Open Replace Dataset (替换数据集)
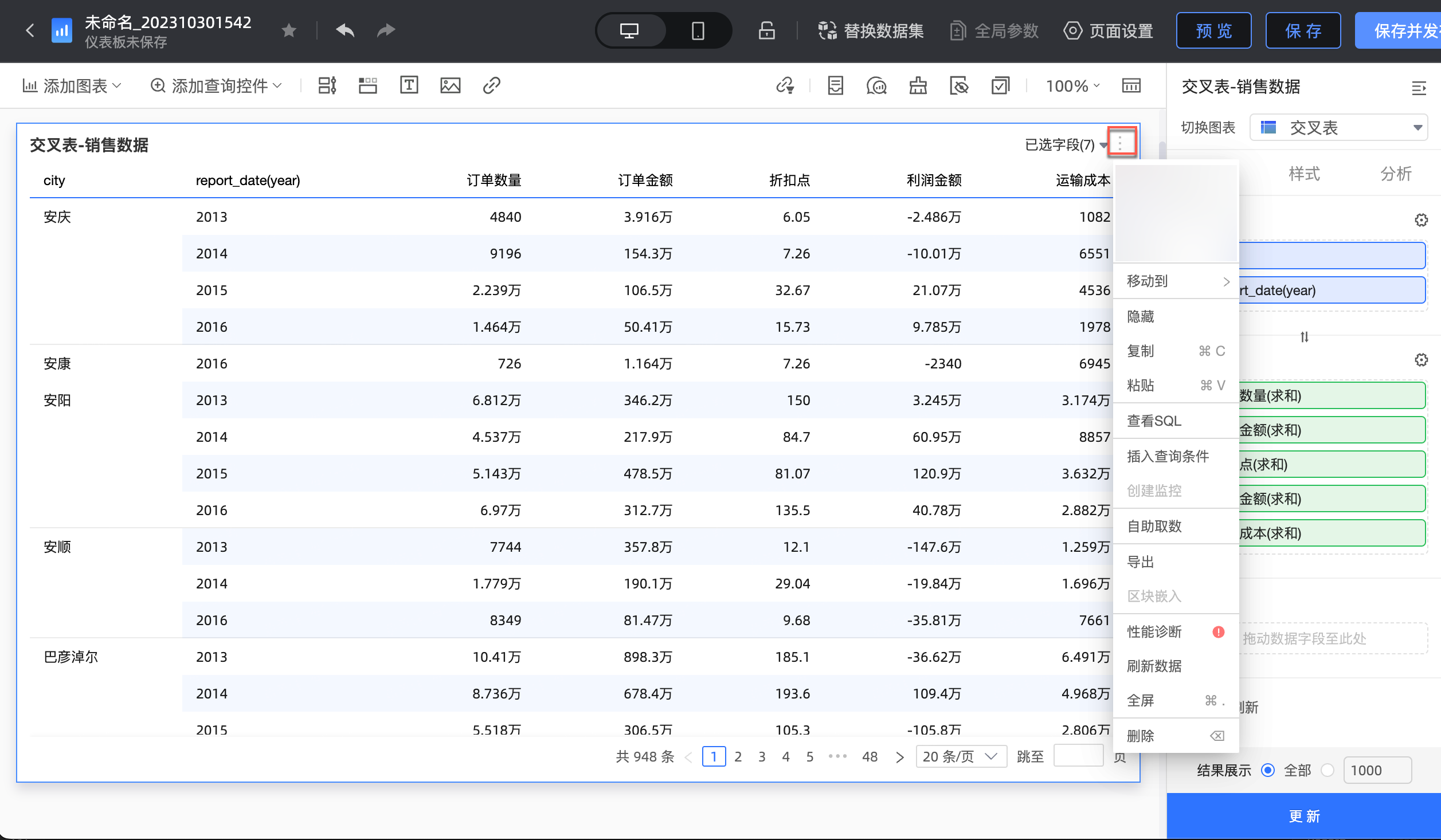The width and height of the screenshot is (1441, 840). 870,30
